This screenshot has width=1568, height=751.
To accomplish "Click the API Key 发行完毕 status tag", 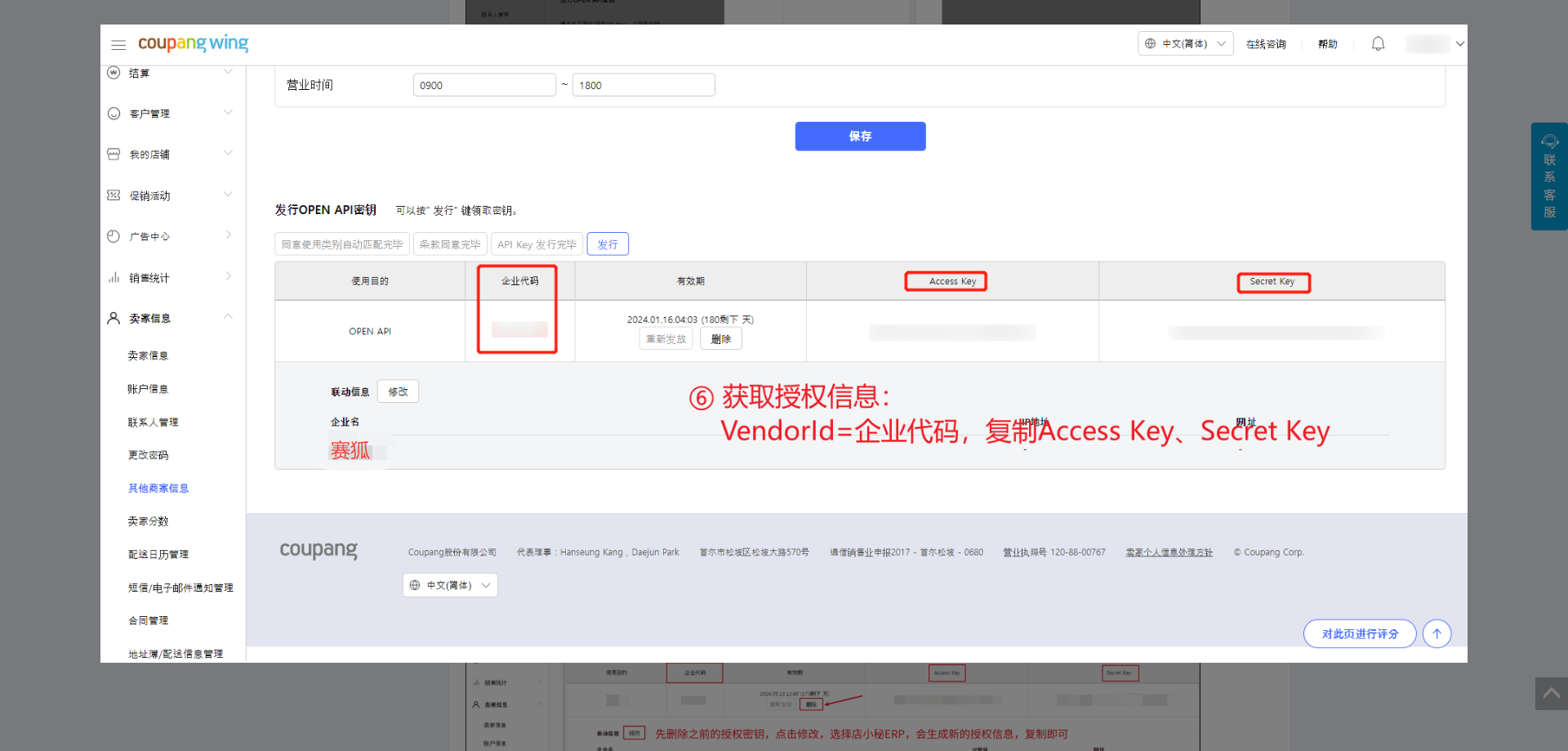I will pos(537,244).
